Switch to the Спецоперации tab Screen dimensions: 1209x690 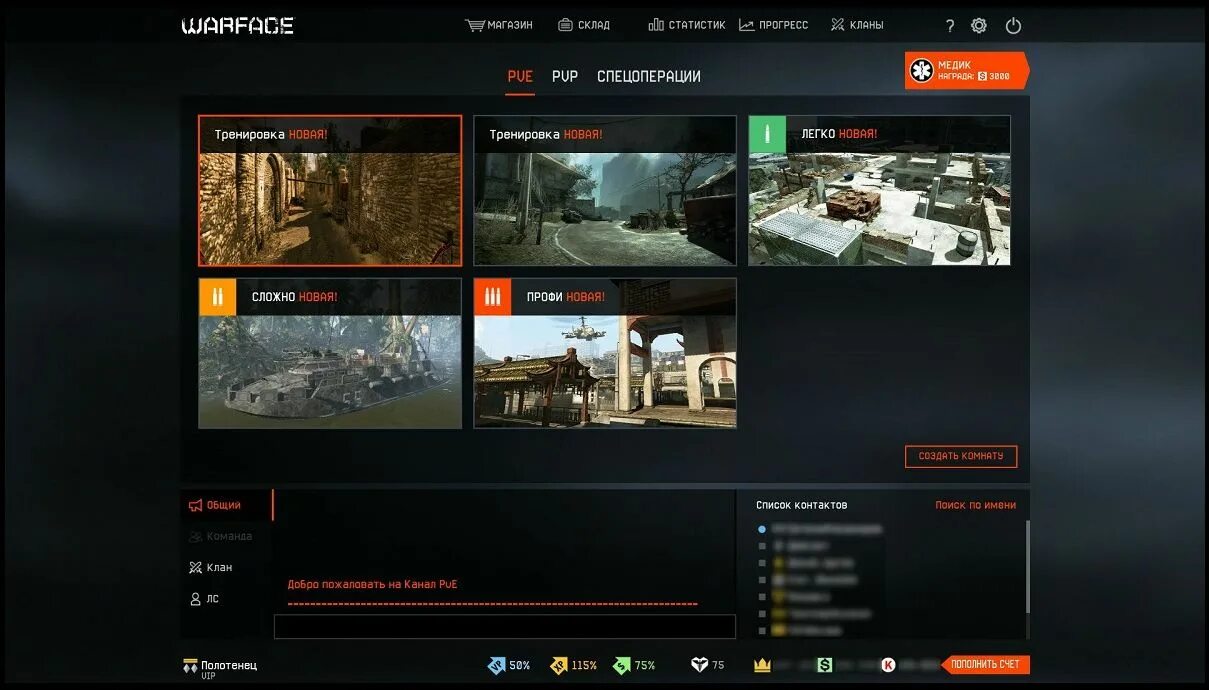click(648, 76)
